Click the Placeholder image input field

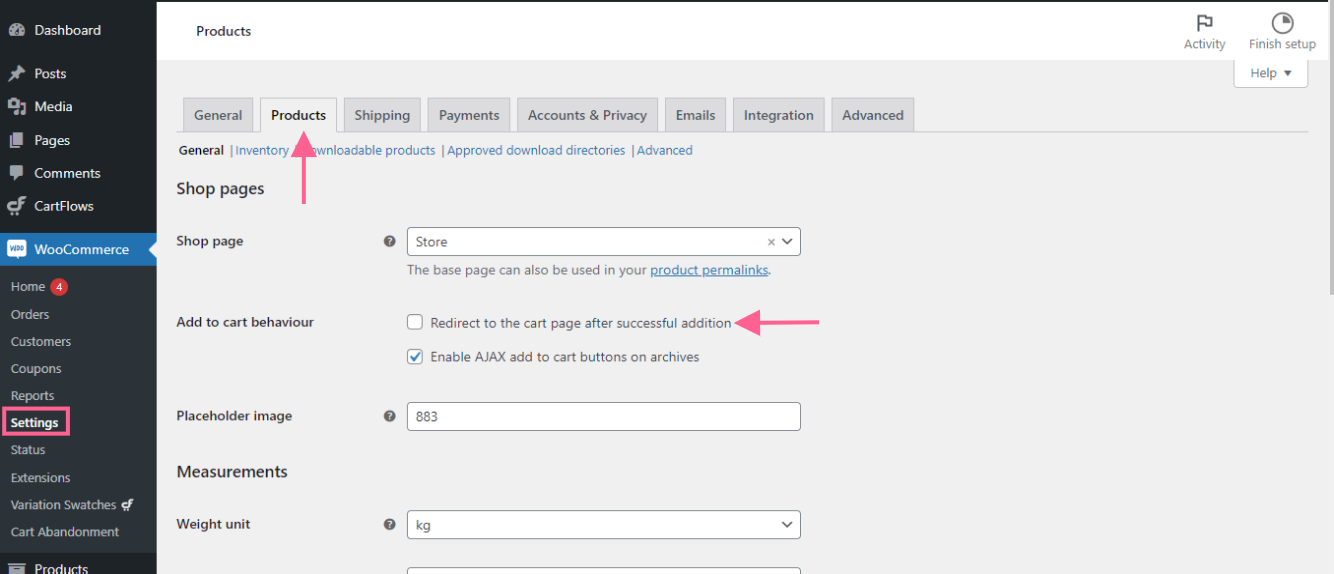[x=603, y=416]
